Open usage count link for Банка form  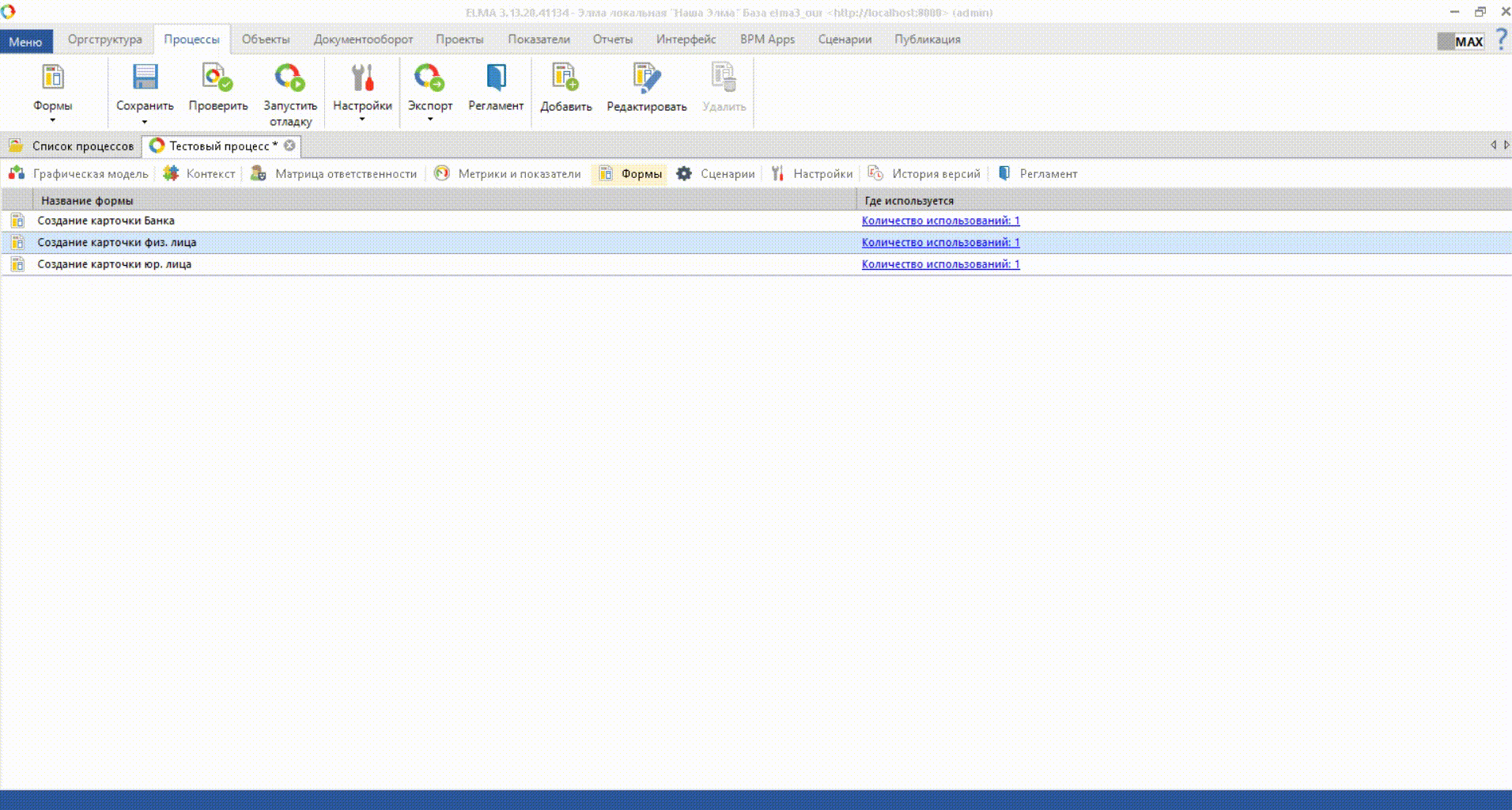[x=940, y=221]
